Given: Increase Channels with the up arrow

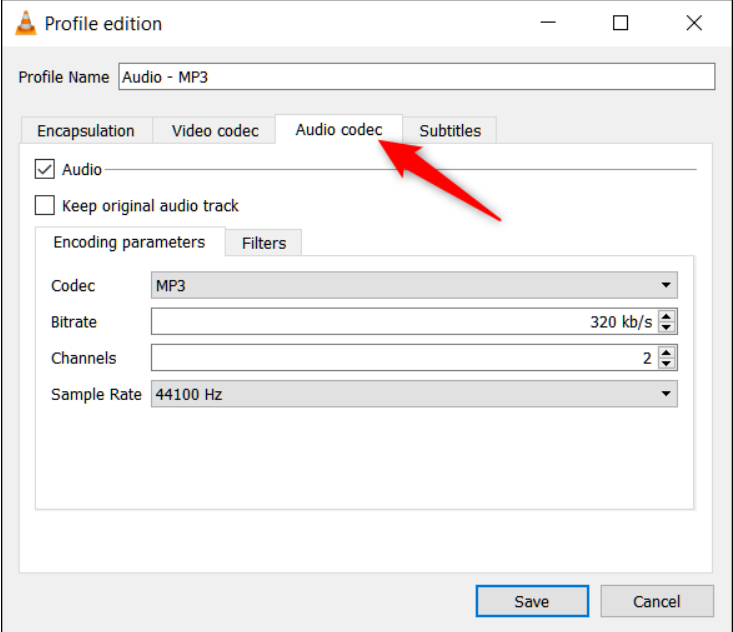Looking at the screenshot, I should (668, 352).
